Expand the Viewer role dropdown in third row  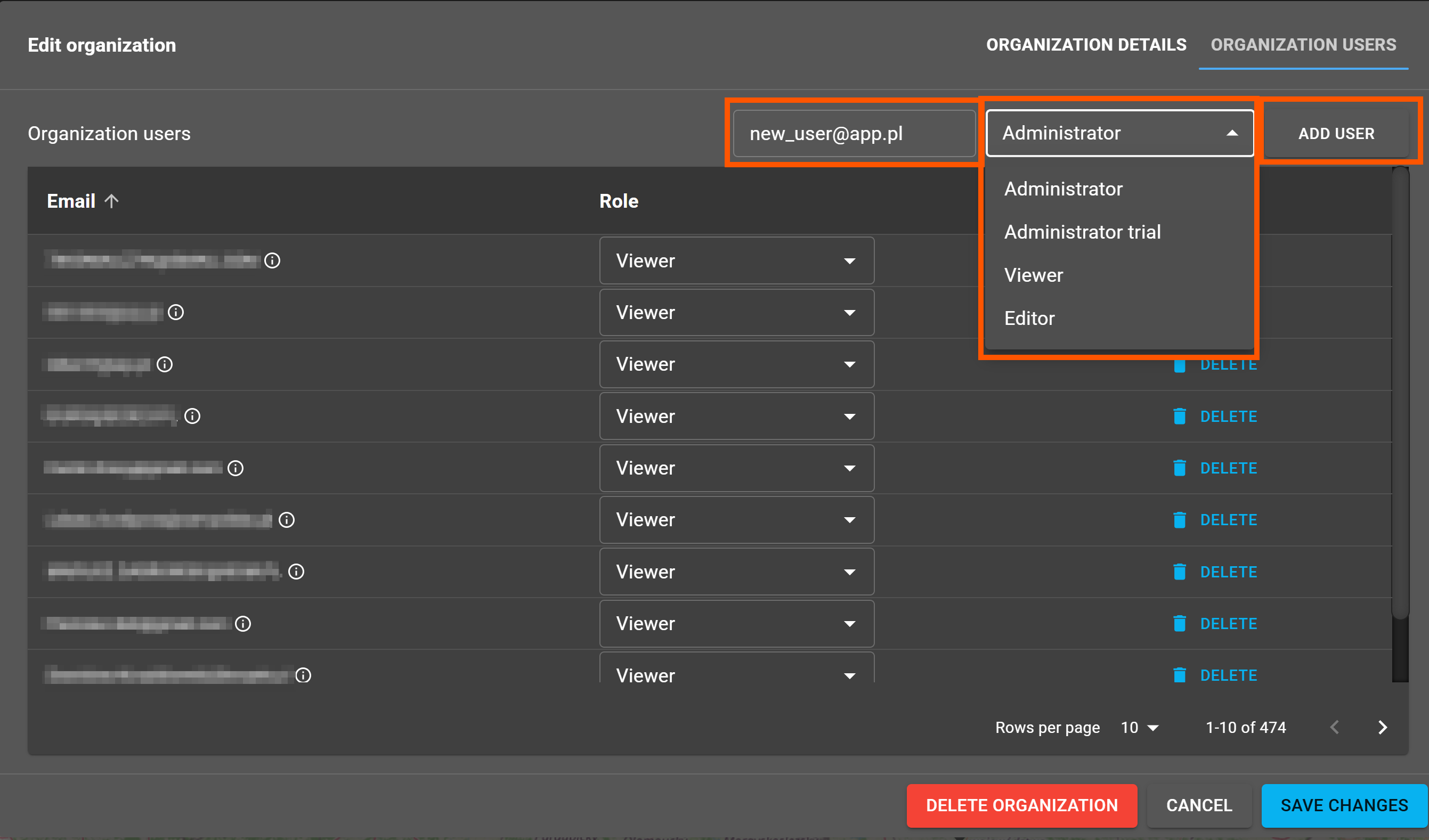point(737,364)
